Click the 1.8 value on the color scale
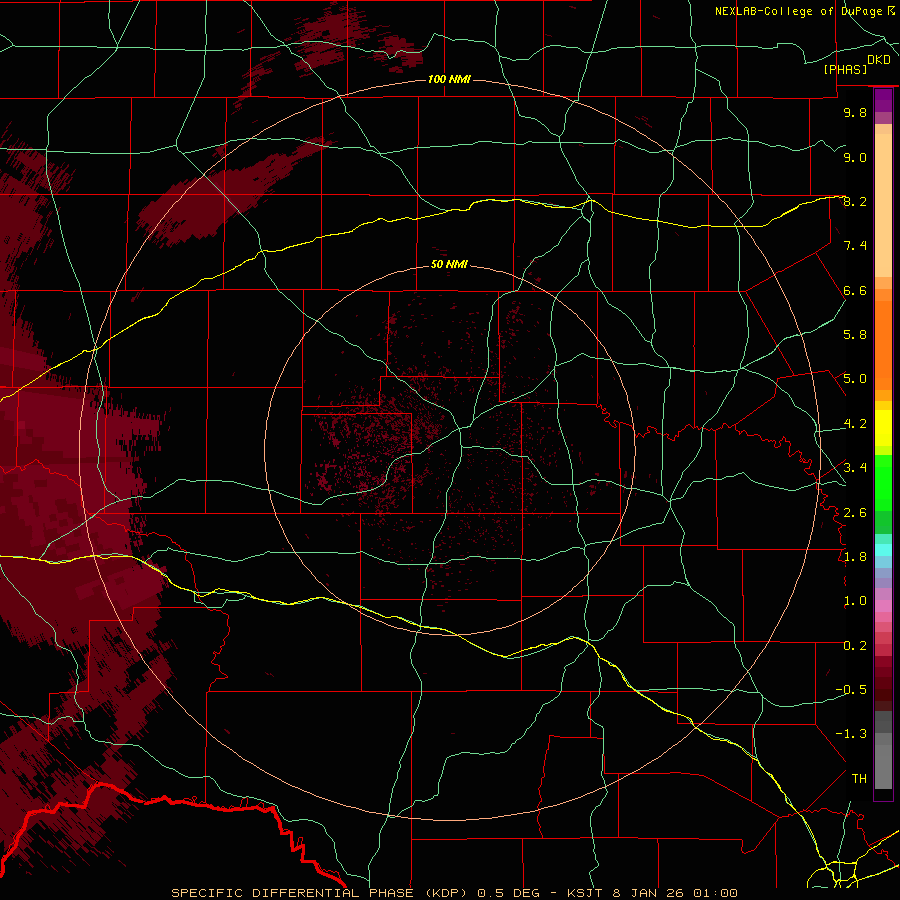The image size is (900, 900). point(855,557)
